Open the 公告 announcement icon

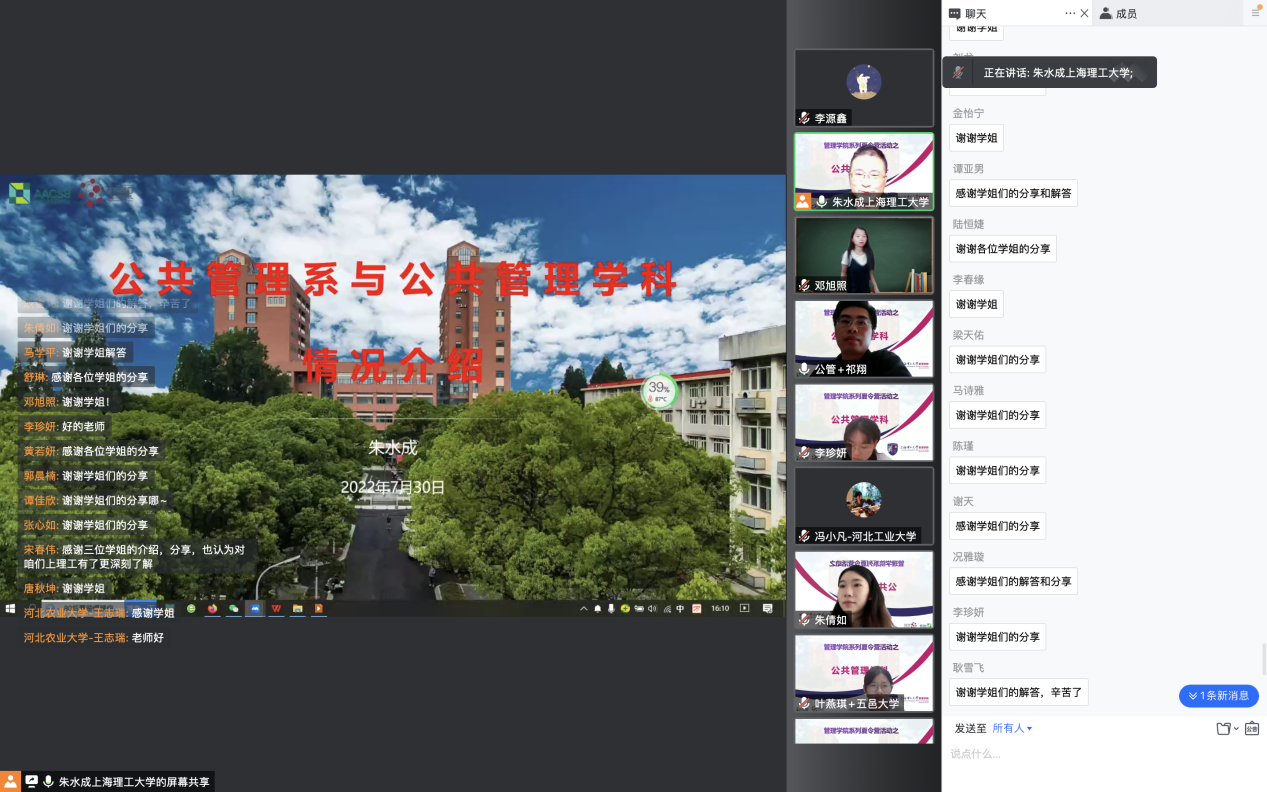[x=1252, y=729]
